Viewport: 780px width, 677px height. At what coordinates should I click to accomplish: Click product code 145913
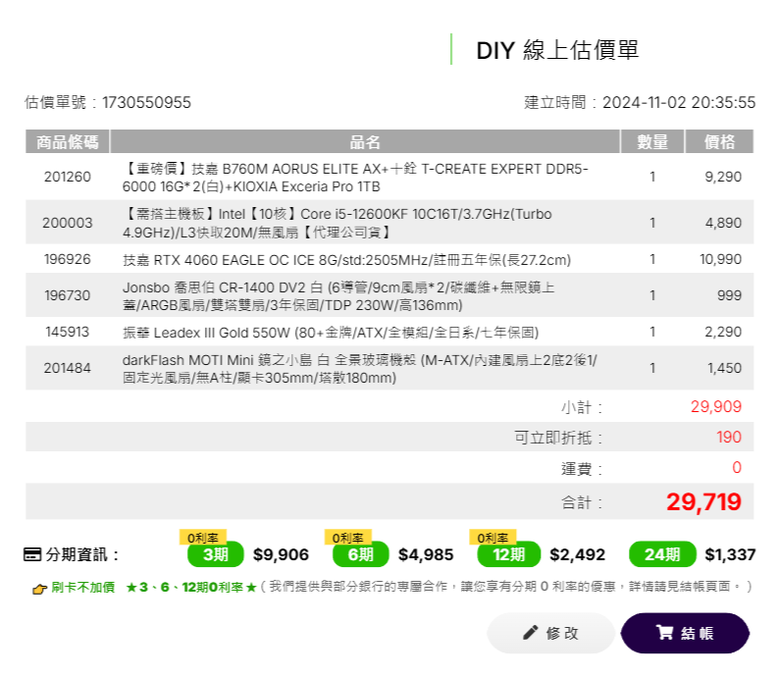(x=67, y=332)
